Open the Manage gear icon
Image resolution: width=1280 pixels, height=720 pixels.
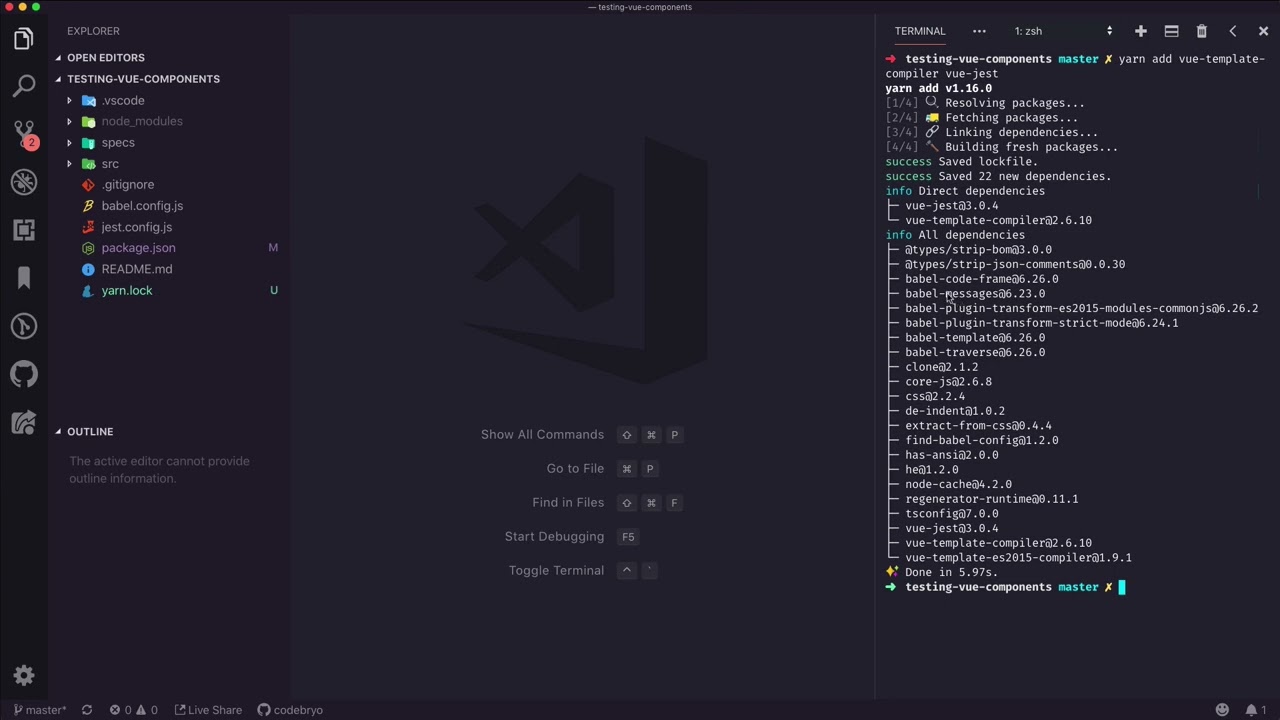[24, 675]
